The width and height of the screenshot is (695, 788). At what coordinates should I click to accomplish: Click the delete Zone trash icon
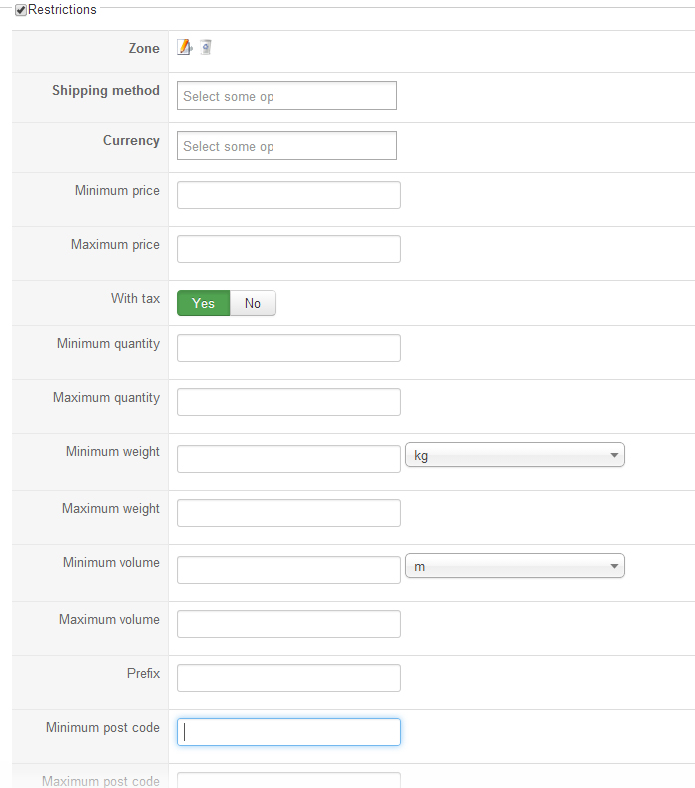pos(205,47)
